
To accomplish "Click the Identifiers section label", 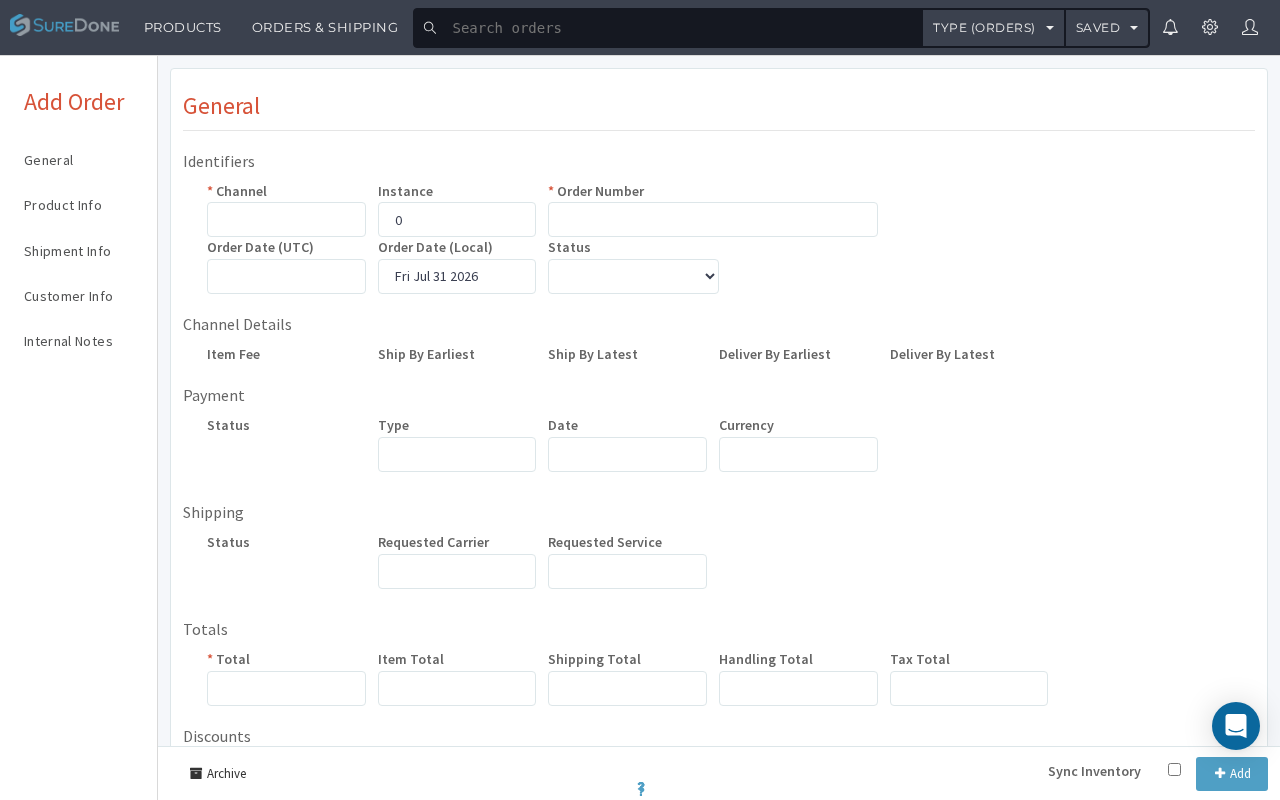I will pos(219,161).
